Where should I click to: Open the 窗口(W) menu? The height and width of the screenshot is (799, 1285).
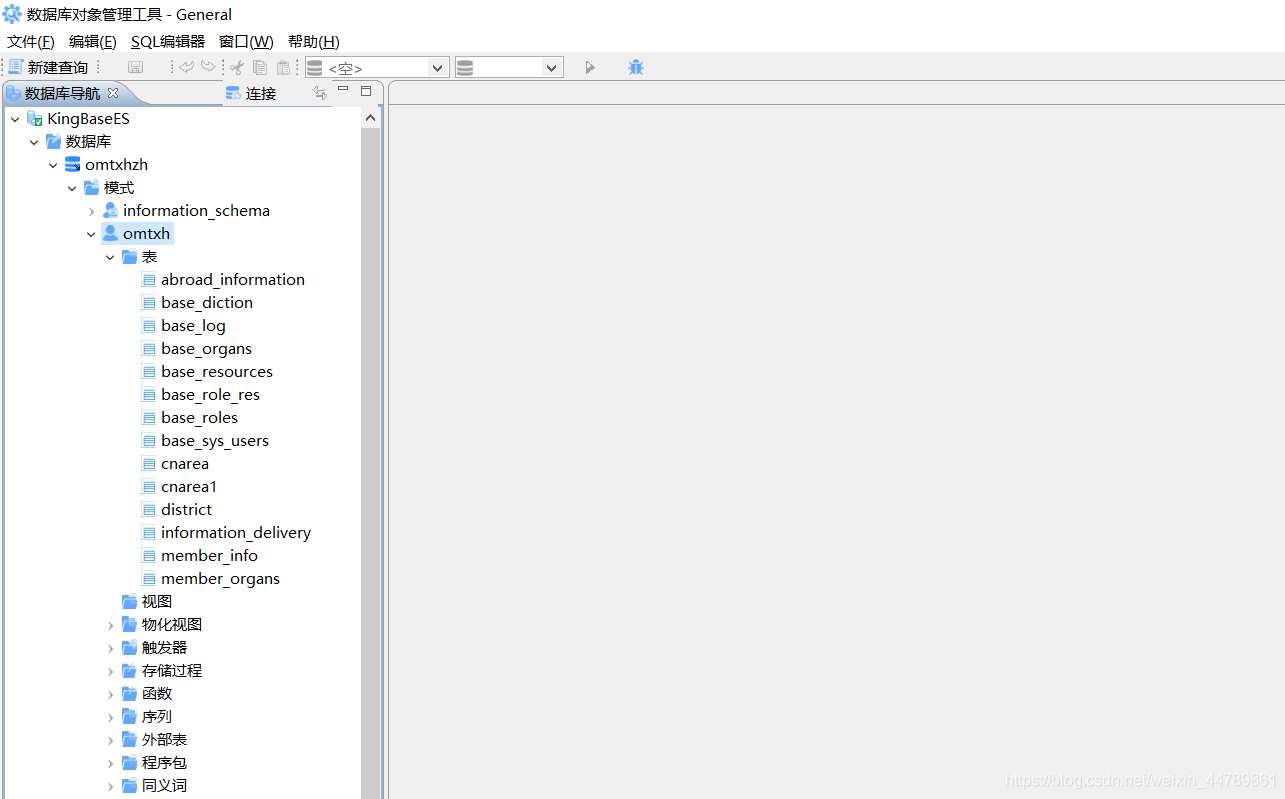246,41
